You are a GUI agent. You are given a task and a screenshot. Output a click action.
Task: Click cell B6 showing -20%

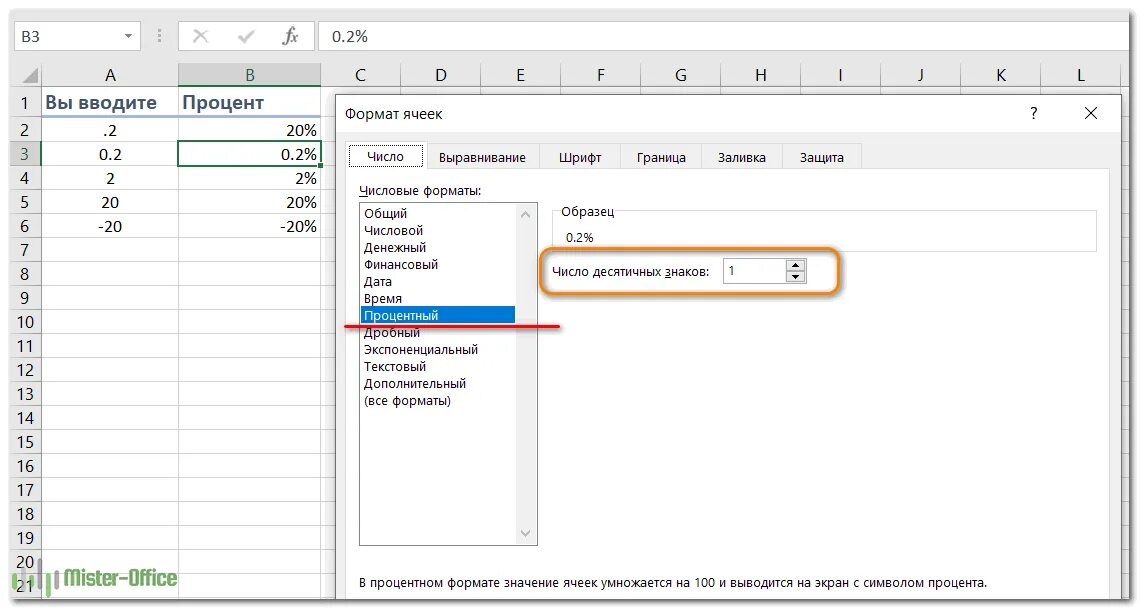coord(249,226)
